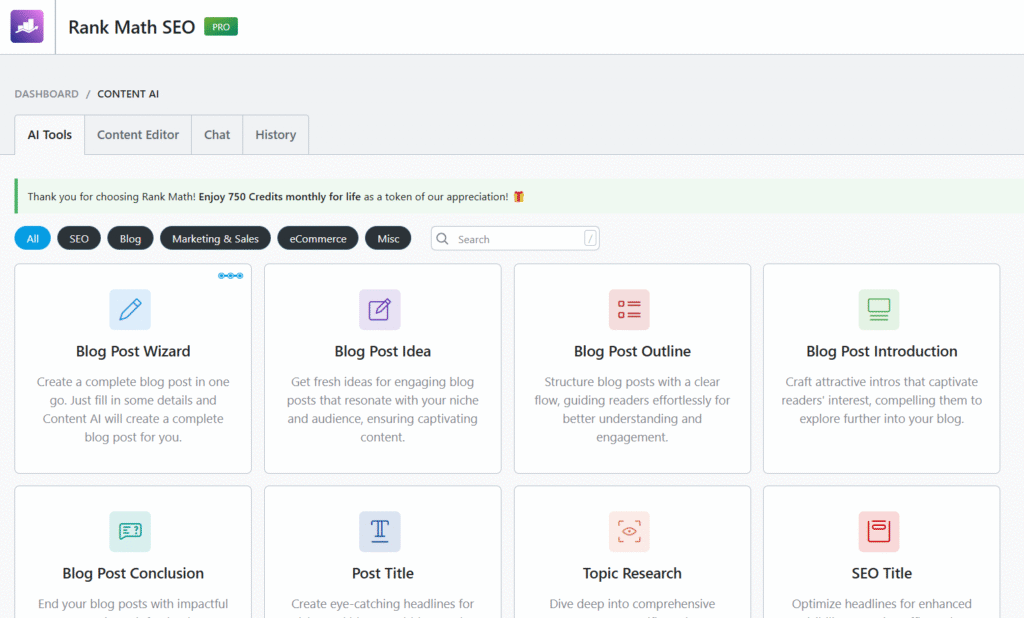
Task: Click Blog Post Introduction description text
Action: click(882, 400)
